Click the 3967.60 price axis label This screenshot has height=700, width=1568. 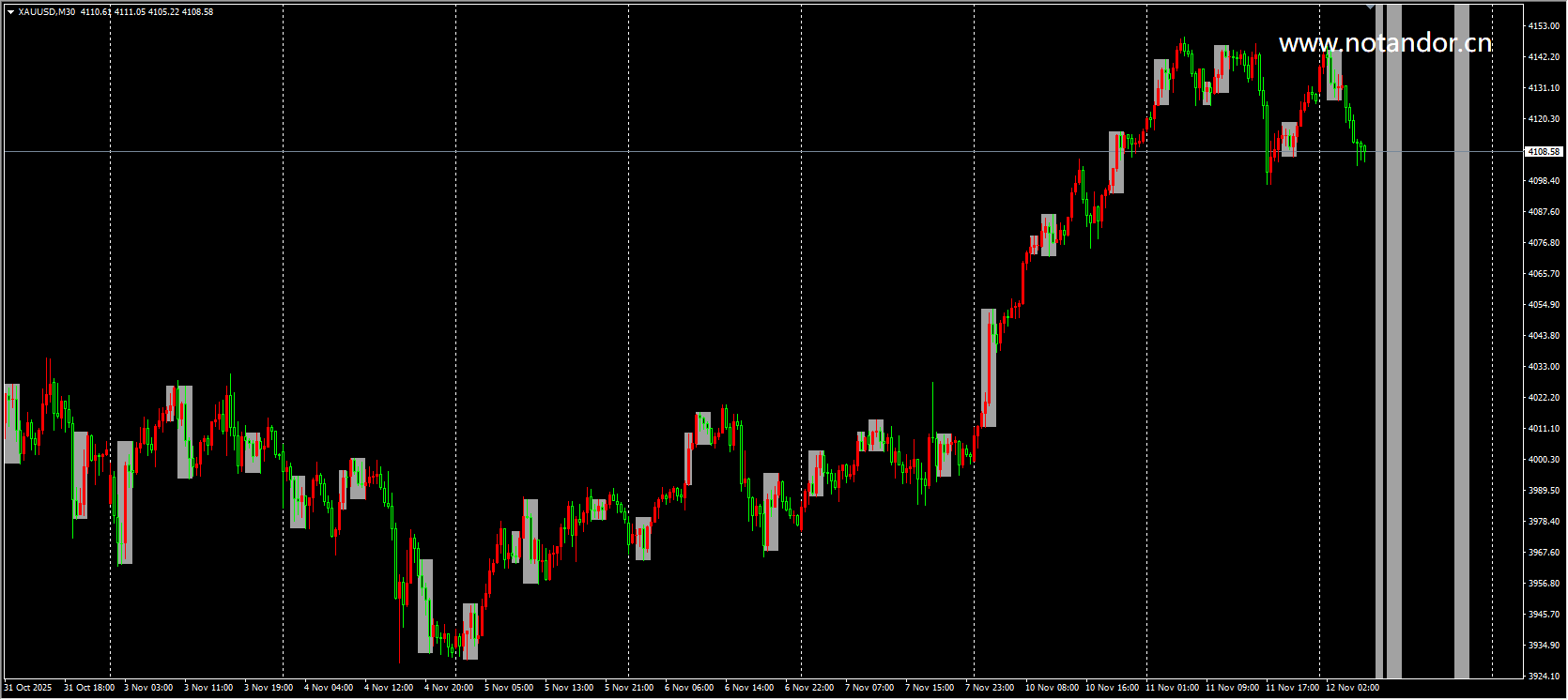pyautogui.click(x=1544, y=553)
